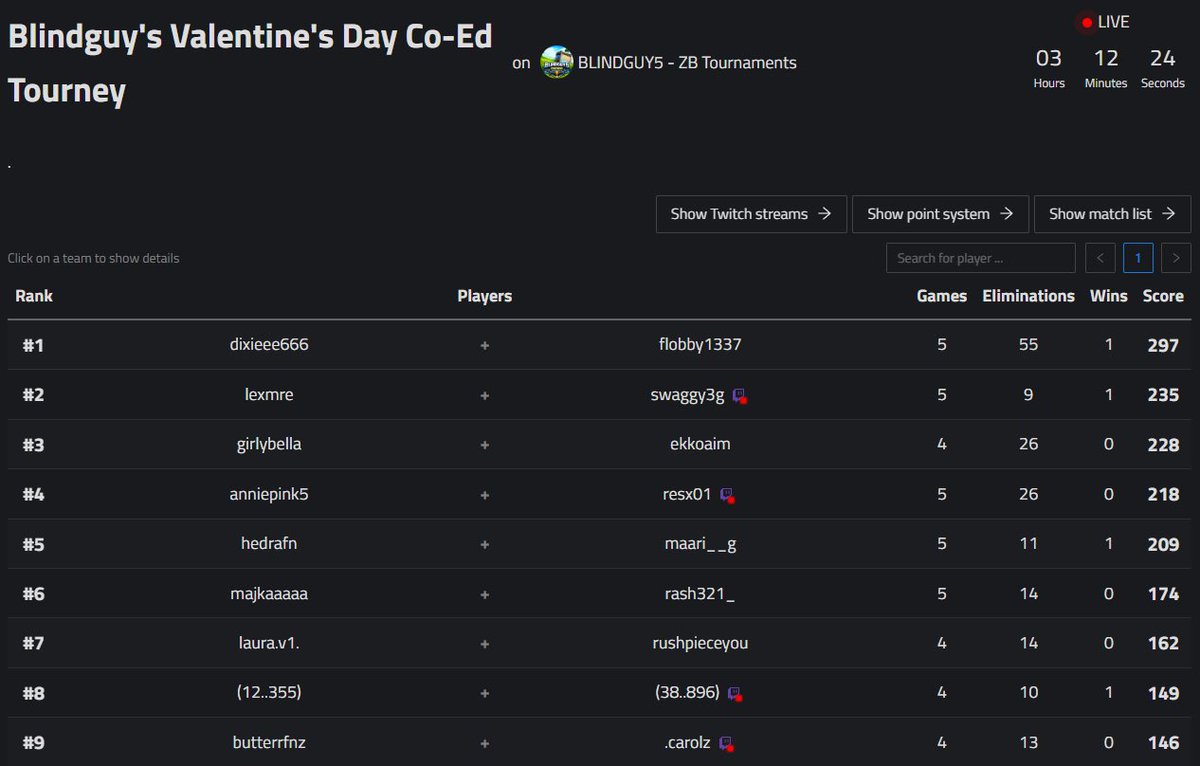
Task: Show point system details
Action: coord(940,214)
